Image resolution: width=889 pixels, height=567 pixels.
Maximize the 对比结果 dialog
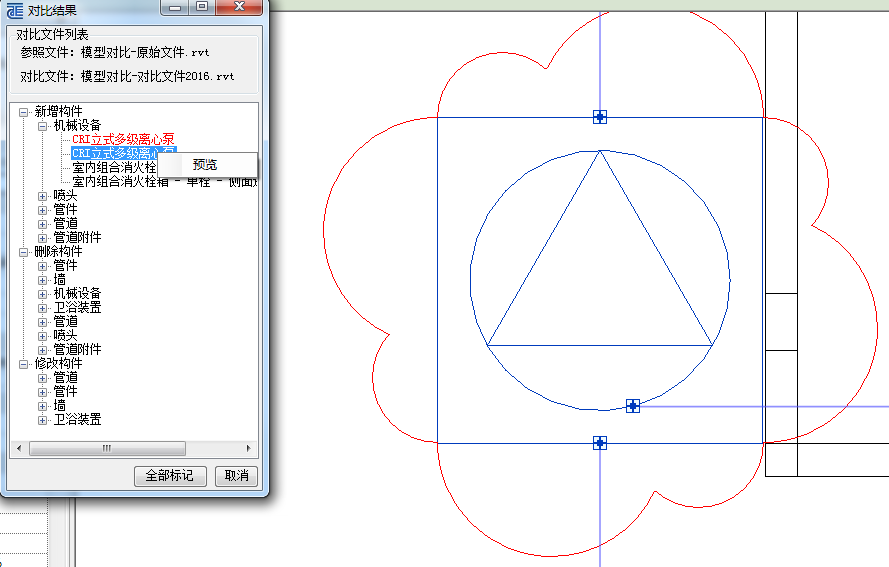(x=202, y=7)
